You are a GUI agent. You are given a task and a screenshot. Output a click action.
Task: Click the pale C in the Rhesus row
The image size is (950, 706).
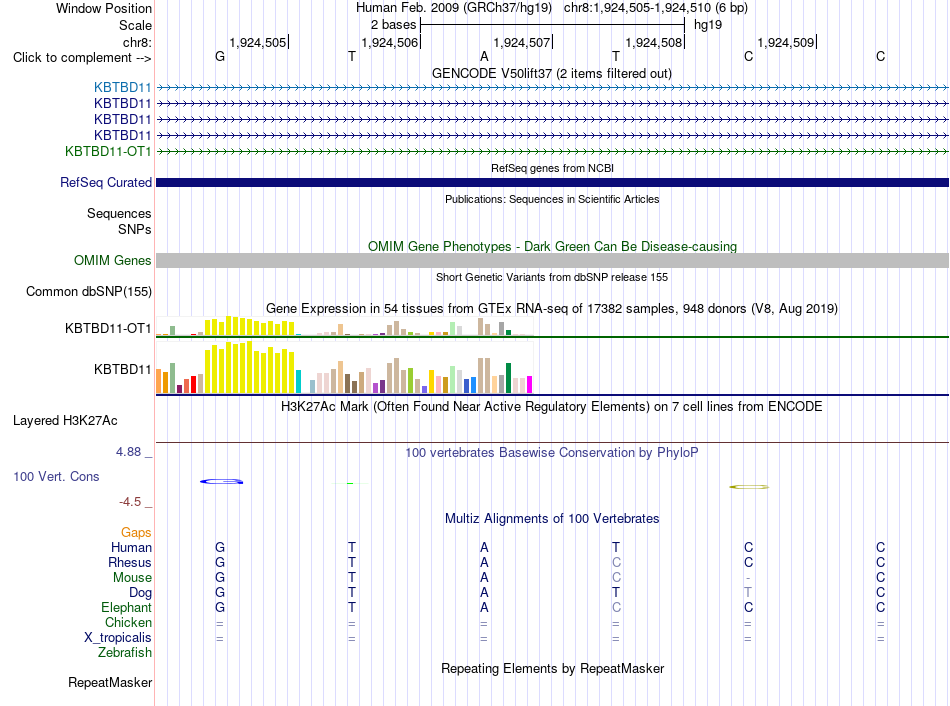616,562
